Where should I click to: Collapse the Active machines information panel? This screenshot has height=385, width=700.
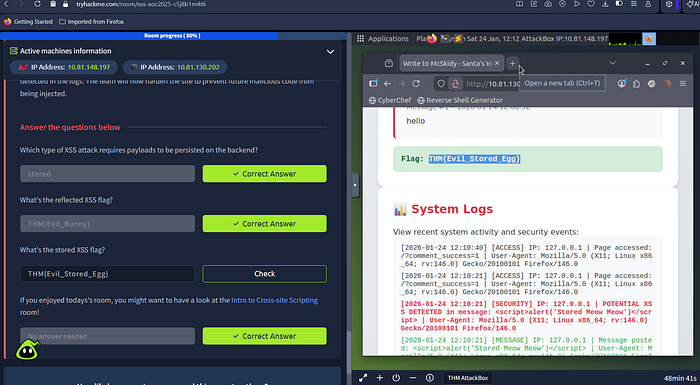330,51
